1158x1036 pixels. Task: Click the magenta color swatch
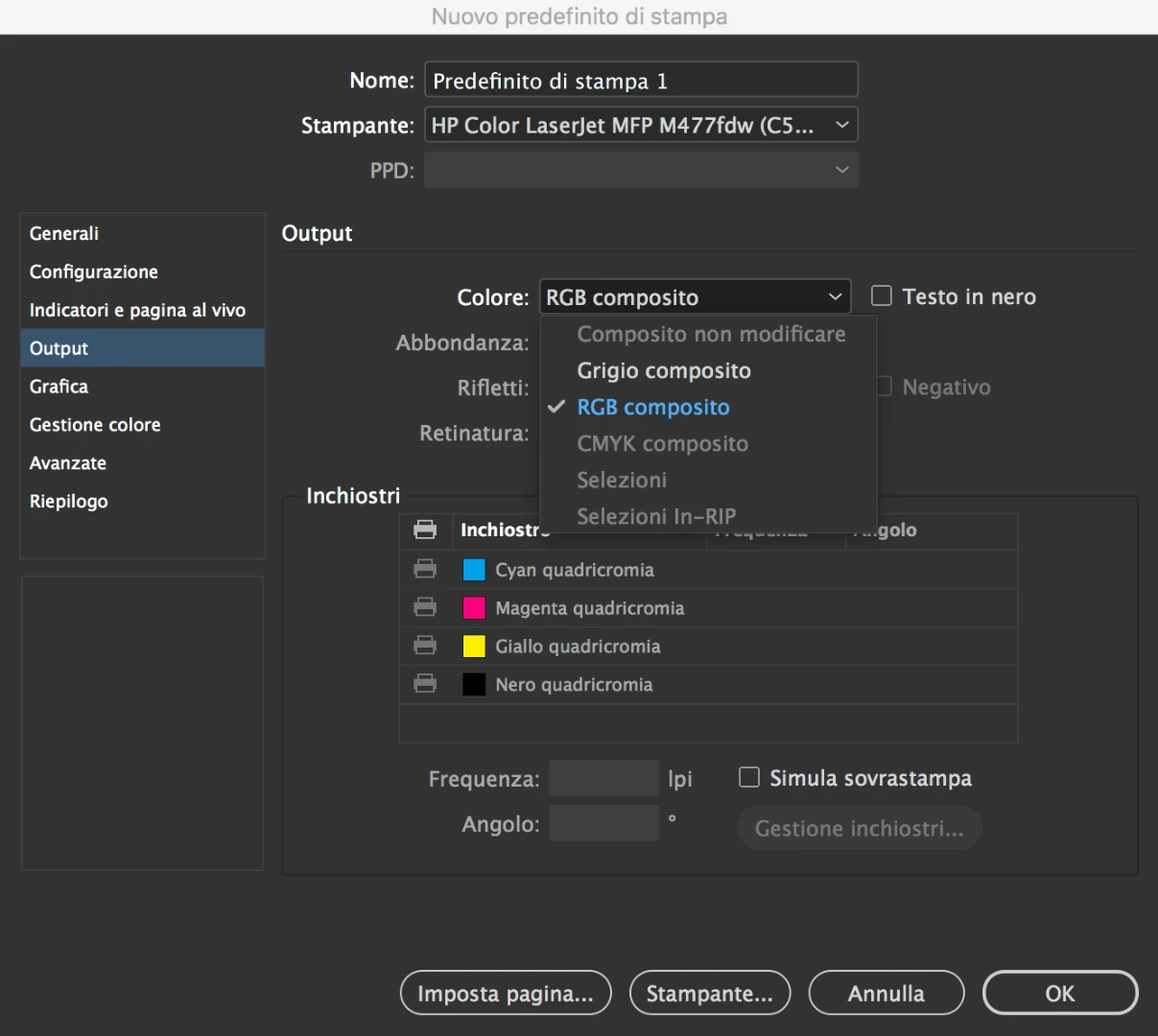pyautogui.click(x=474, y=608)
